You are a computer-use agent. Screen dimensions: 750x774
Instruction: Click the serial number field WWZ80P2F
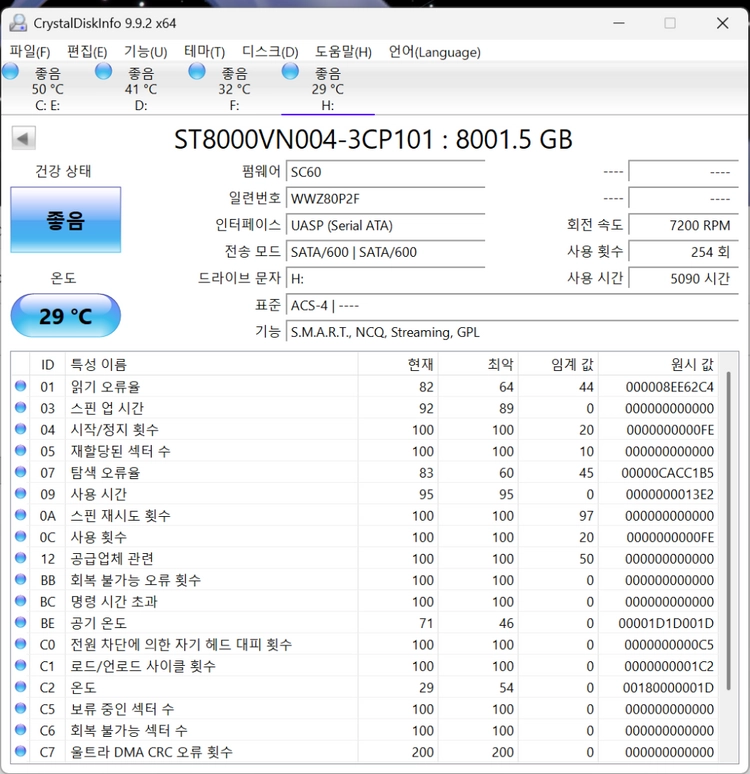tap(385, 199)
